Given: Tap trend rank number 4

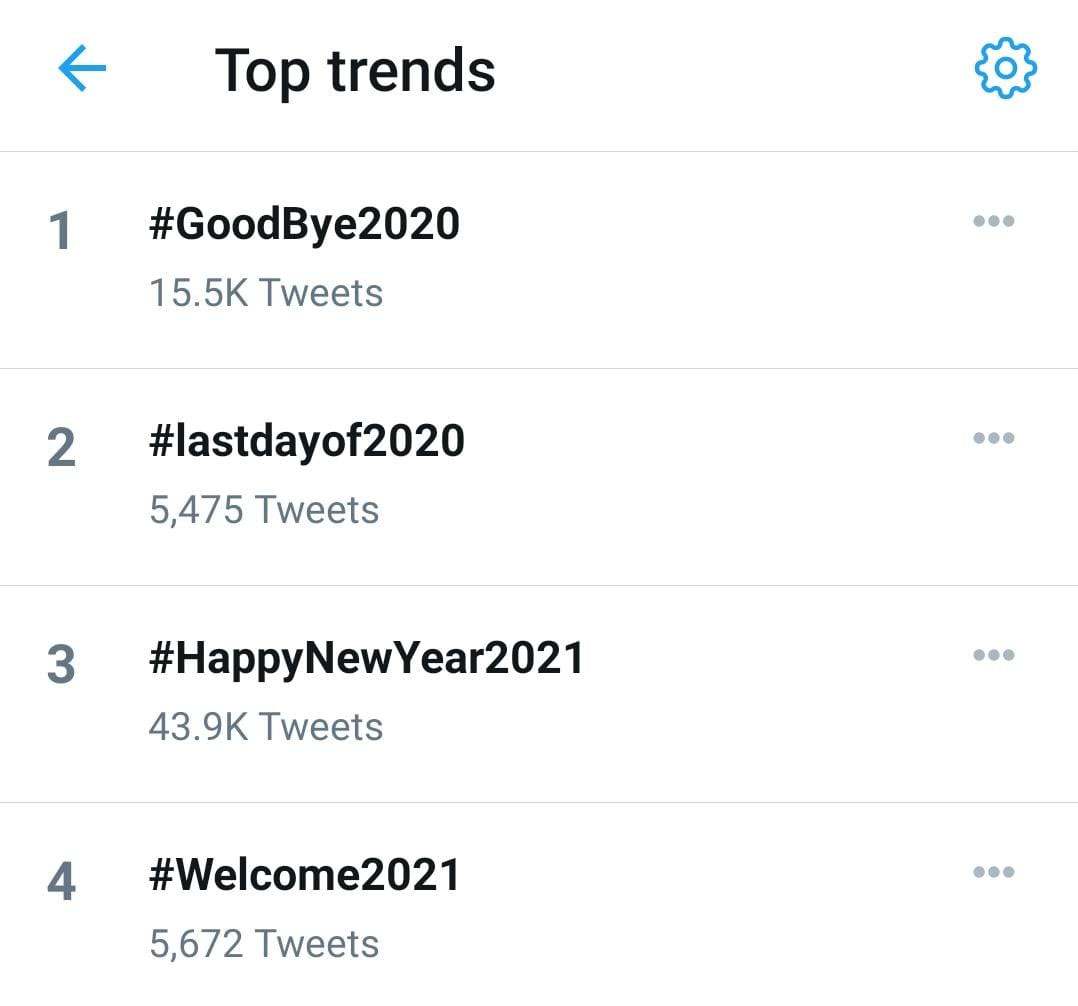Looking at the screenshot, I should click(x=61, y=882).
